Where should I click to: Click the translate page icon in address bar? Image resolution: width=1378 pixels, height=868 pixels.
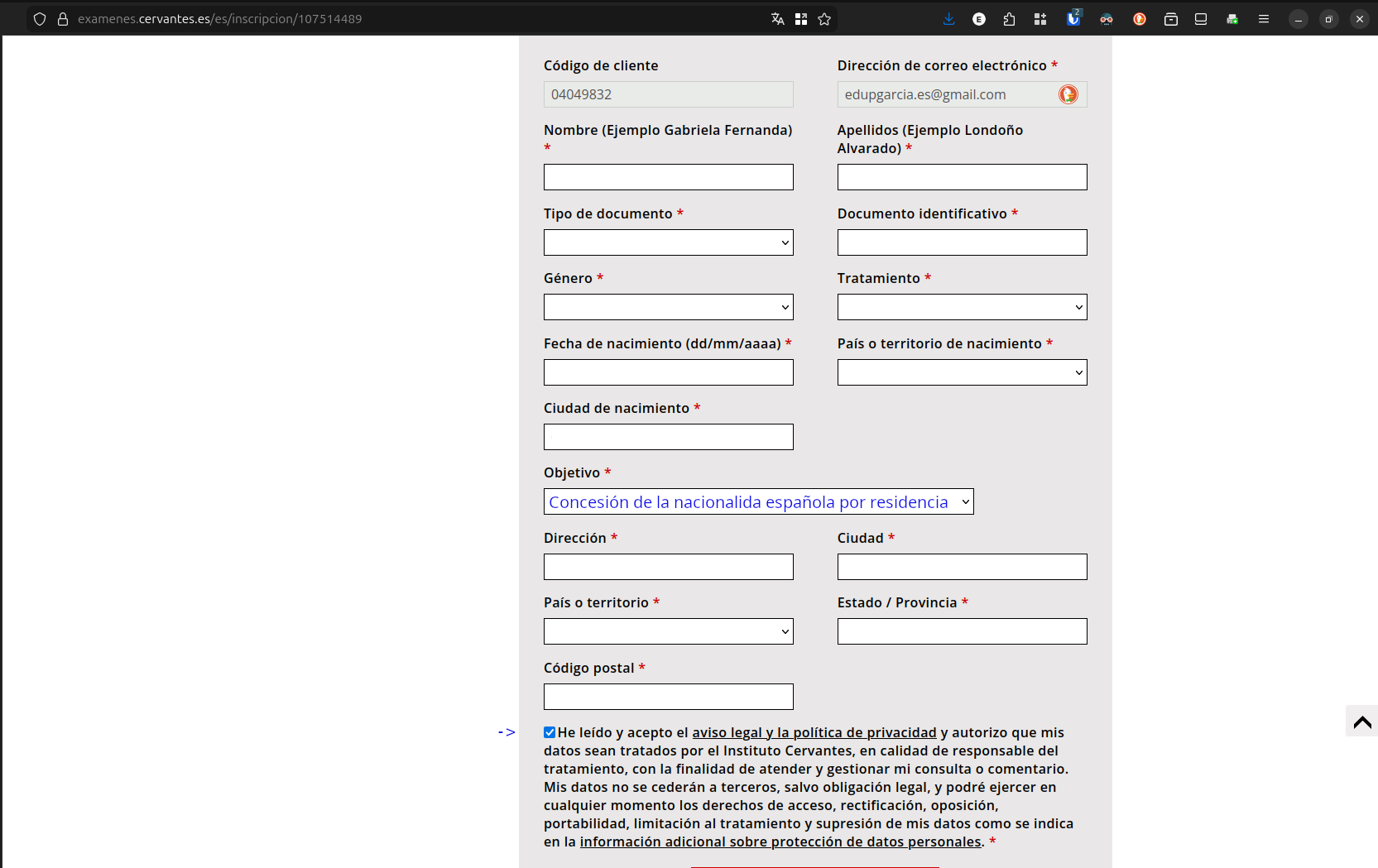(777, 19)
